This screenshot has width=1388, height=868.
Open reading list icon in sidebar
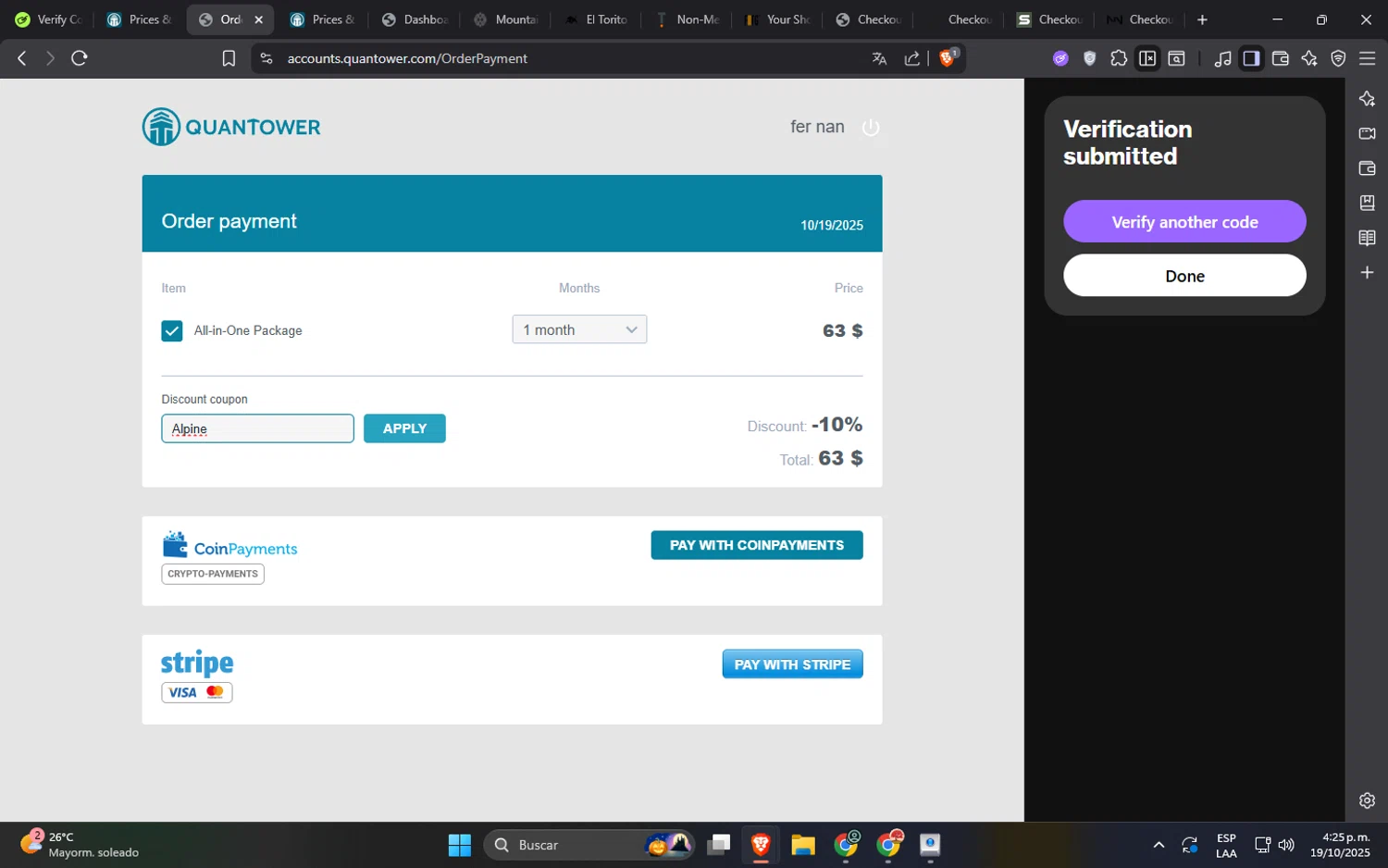pyautogui.click(x=1367, y=238)
